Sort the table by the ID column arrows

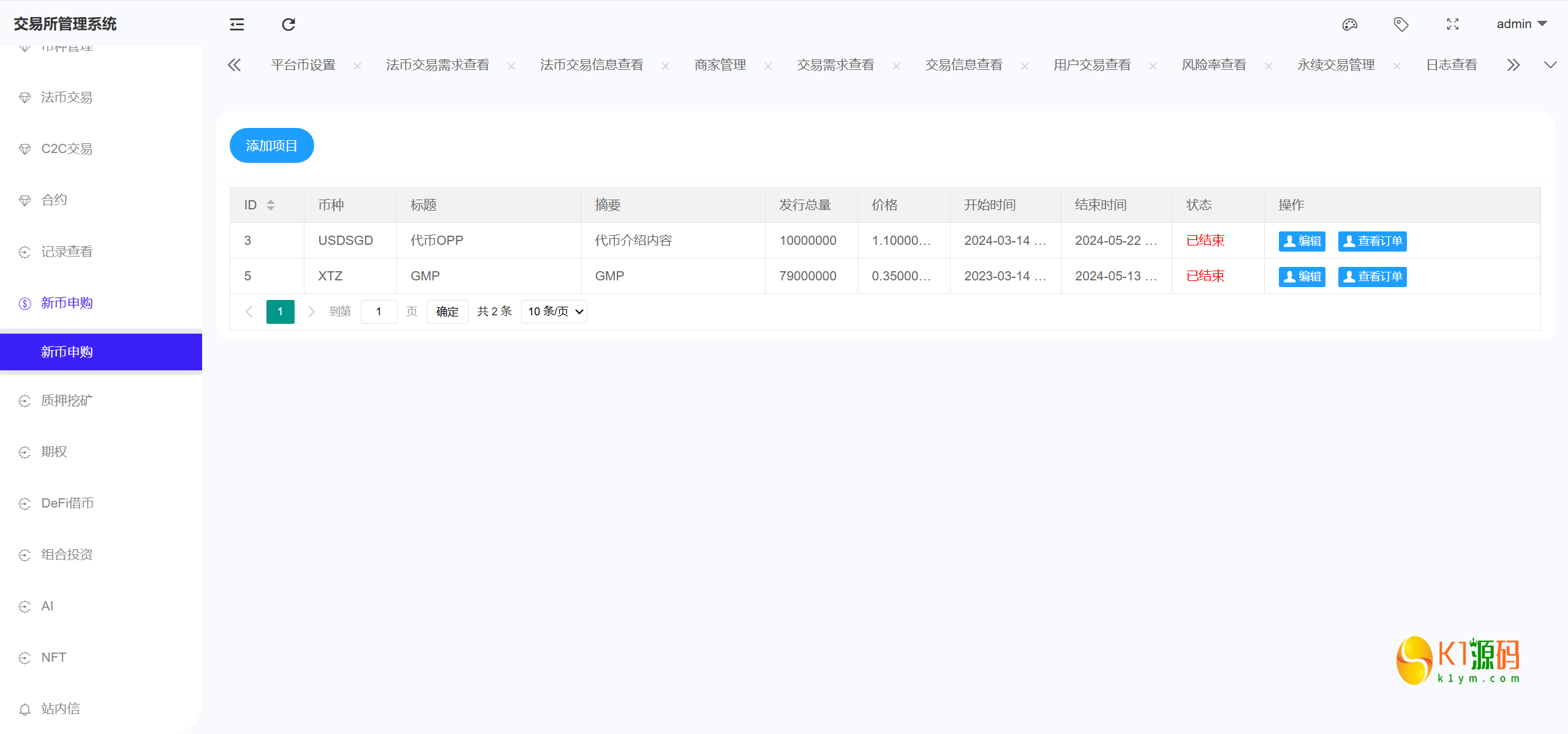coord(270,204)
